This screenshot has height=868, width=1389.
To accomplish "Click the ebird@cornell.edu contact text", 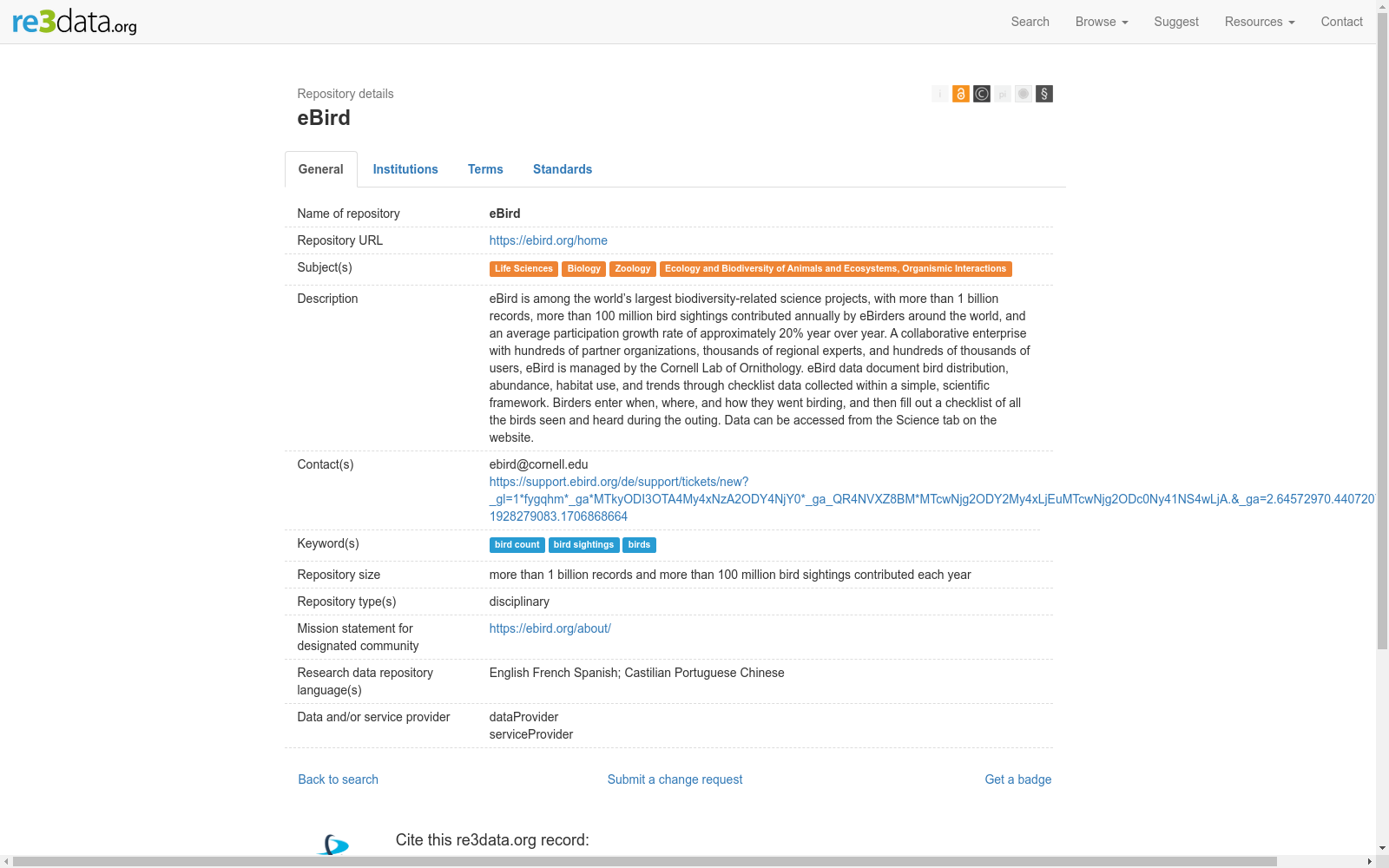I will pyautogui.click(x=539, y=464).
